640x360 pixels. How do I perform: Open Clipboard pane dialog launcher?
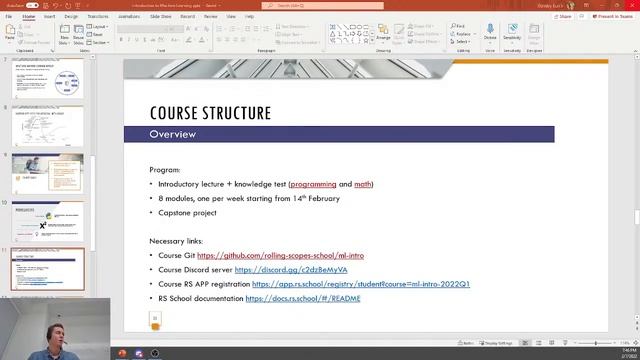pyautogui.click(x=52, y=51)
